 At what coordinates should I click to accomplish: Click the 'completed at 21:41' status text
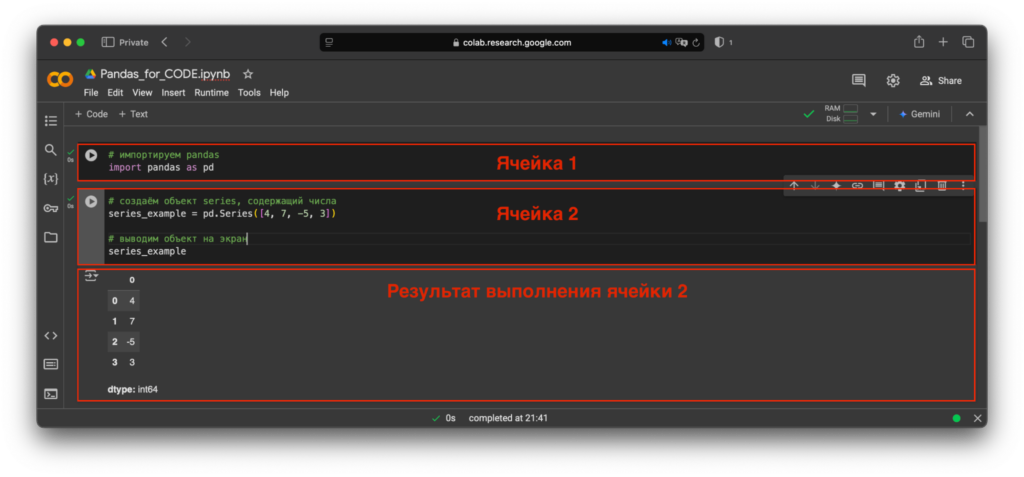[508, 418]
